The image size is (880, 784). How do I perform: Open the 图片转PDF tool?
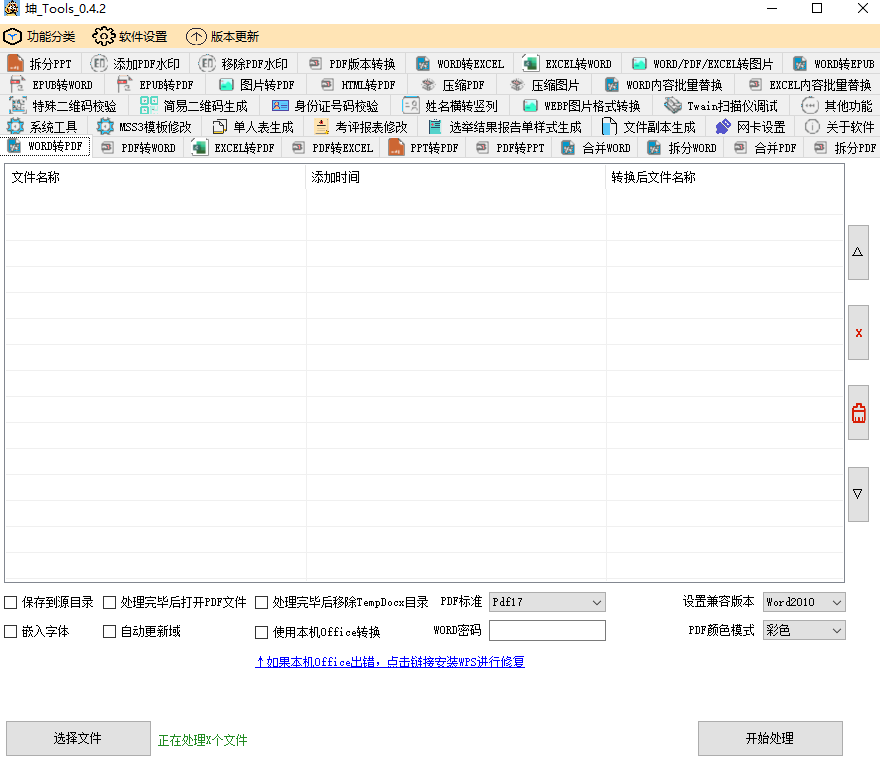(x=256, y=85)
